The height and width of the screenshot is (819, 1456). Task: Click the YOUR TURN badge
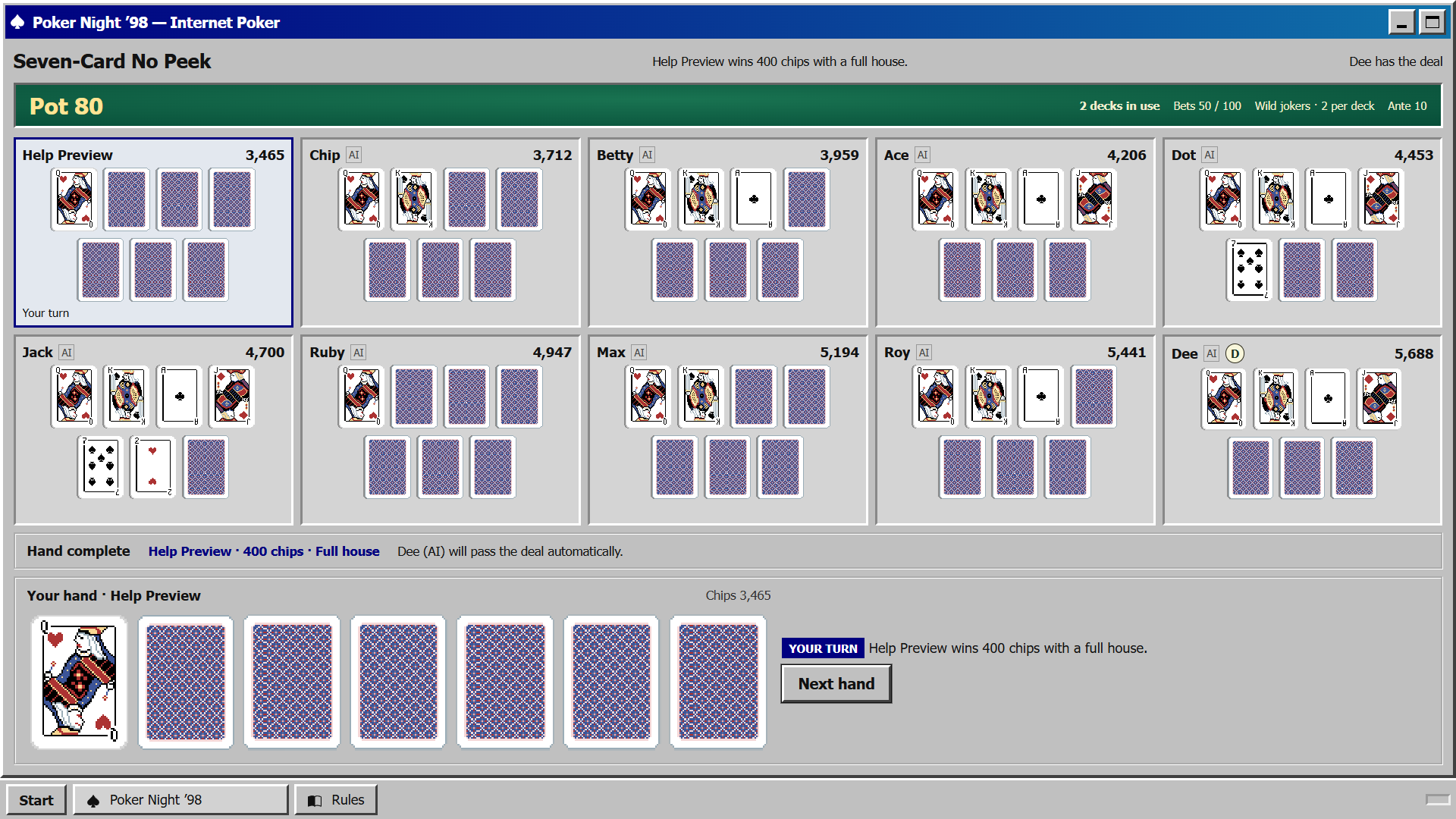[x=823, y=648]
